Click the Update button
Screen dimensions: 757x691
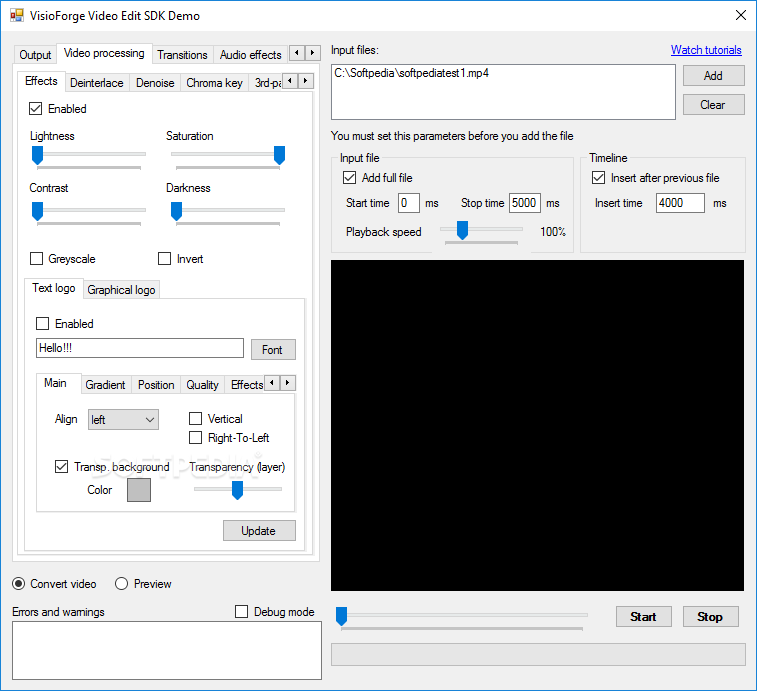click(259, 531)
